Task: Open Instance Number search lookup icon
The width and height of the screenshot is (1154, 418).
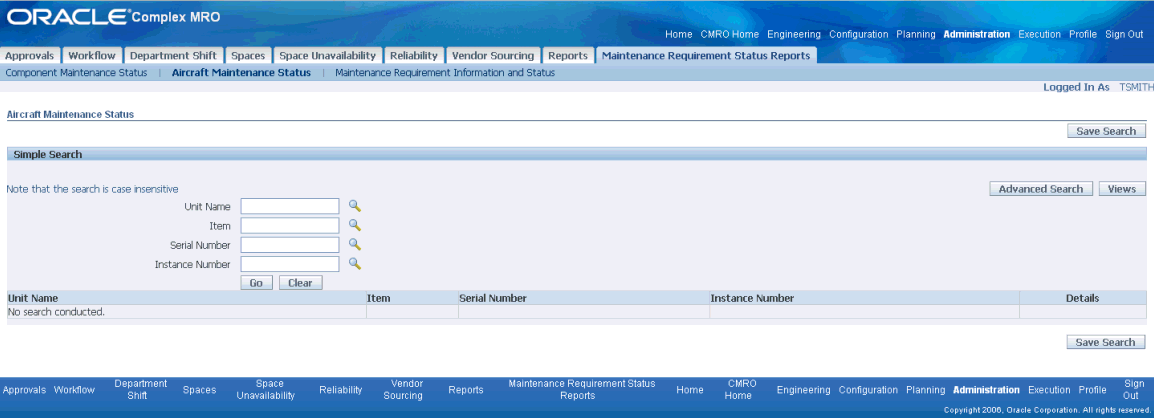Action: pos(355,263)
